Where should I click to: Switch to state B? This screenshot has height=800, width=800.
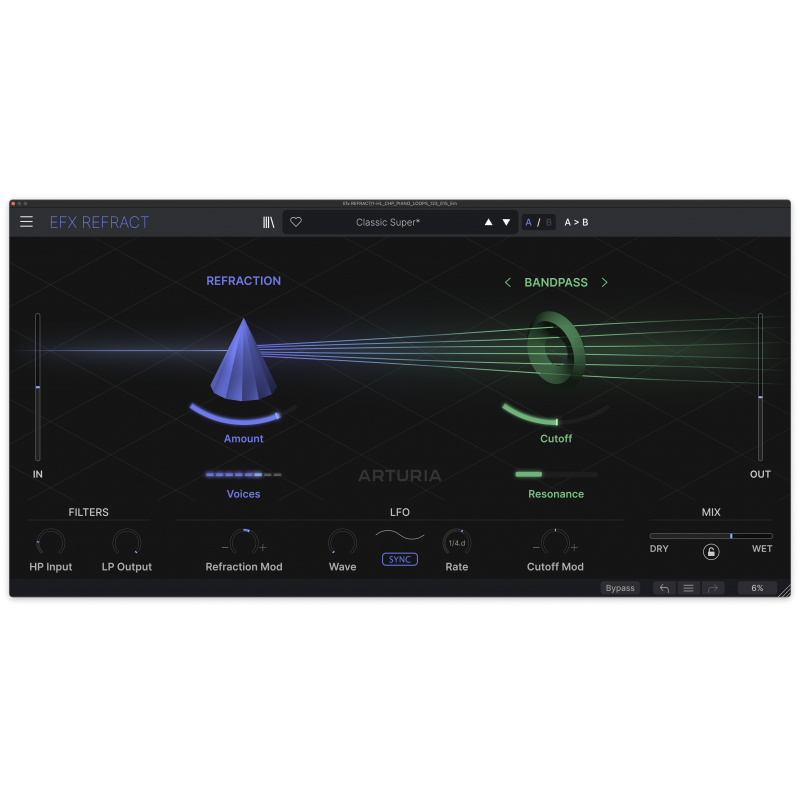tap(549, 222)
